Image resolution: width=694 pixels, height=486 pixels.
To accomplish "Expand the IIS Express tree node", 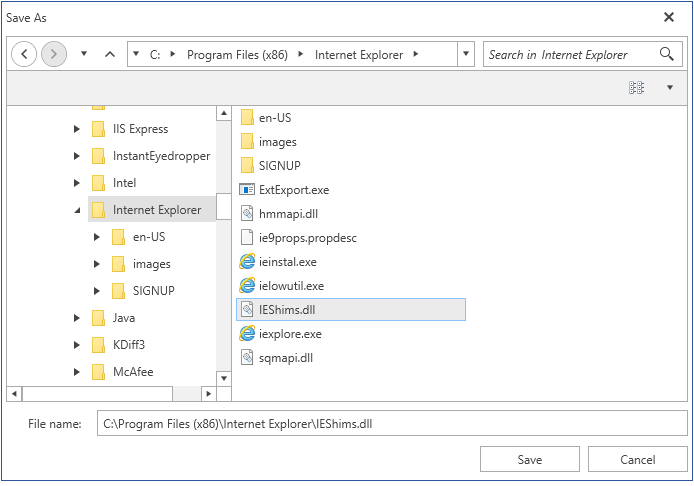I will click(77, 129).
